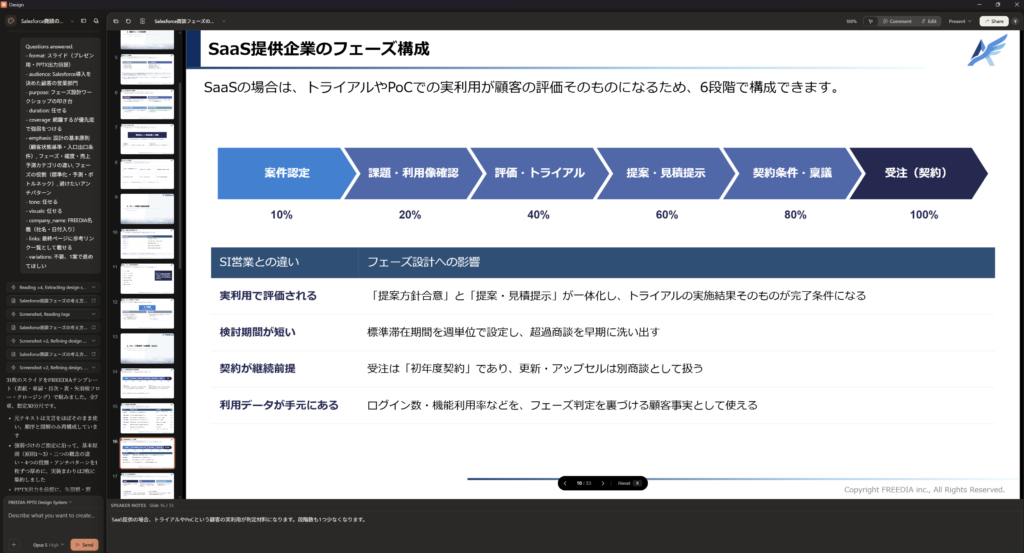Open the search icon in the chat header
Screen dimensions: 1024x553
pos(96,21)
